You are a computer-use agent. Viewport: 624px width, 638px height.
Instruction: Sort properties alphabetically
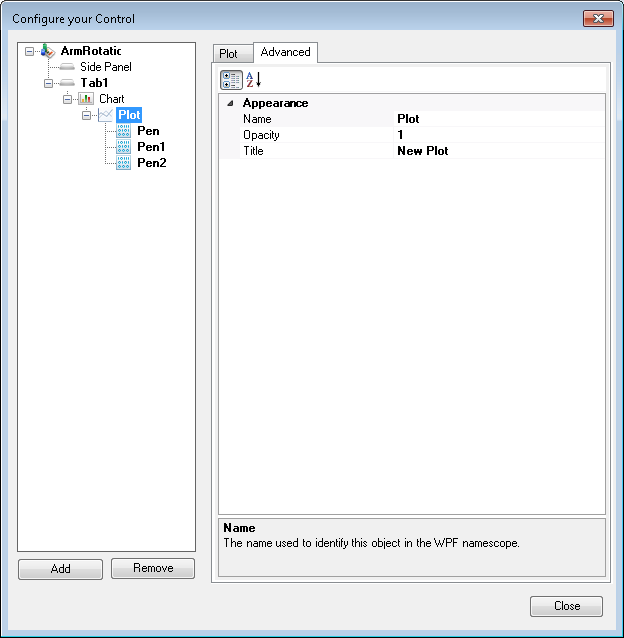(254, 80)
